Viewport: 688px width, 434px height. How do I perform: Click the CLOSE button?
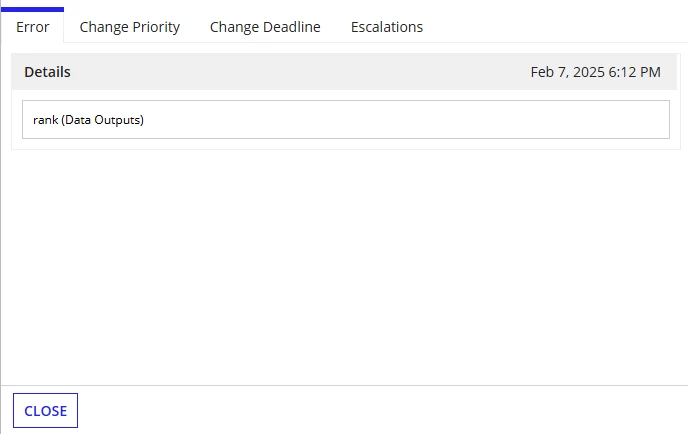tap(45, 411)
